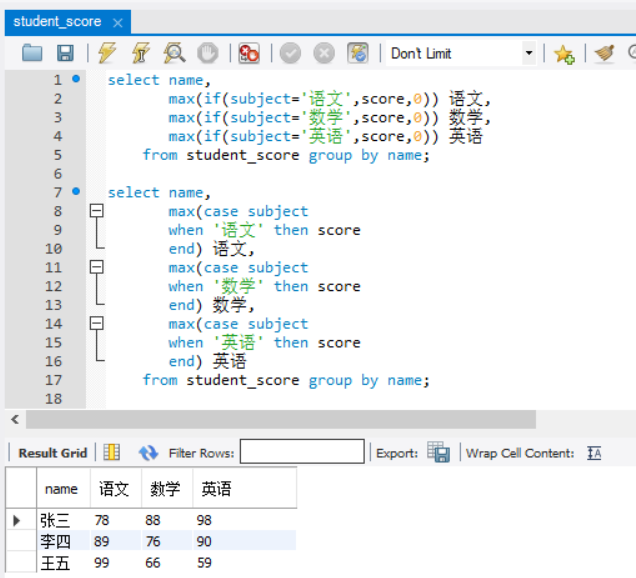Select the cell with value 66

pos(167,563)
